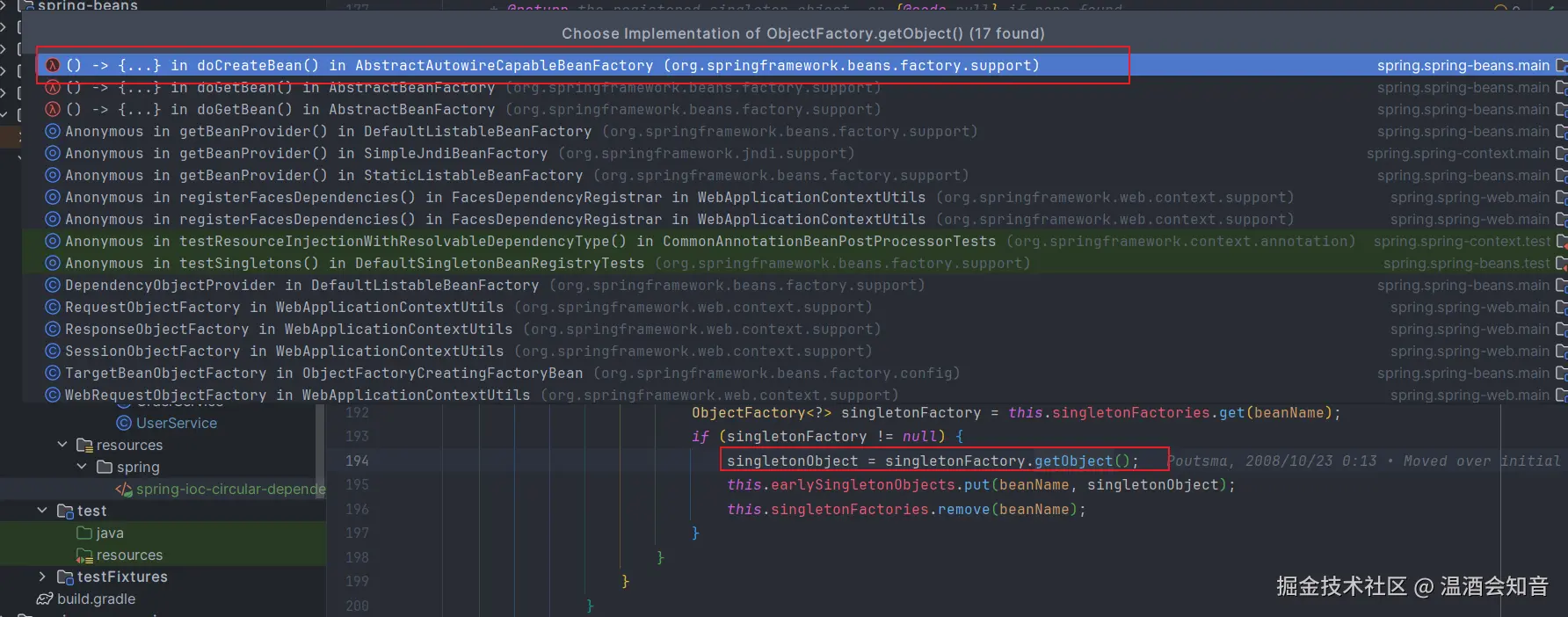
Task: Click UserService class icon in project tree
Action: coord(125,423)
